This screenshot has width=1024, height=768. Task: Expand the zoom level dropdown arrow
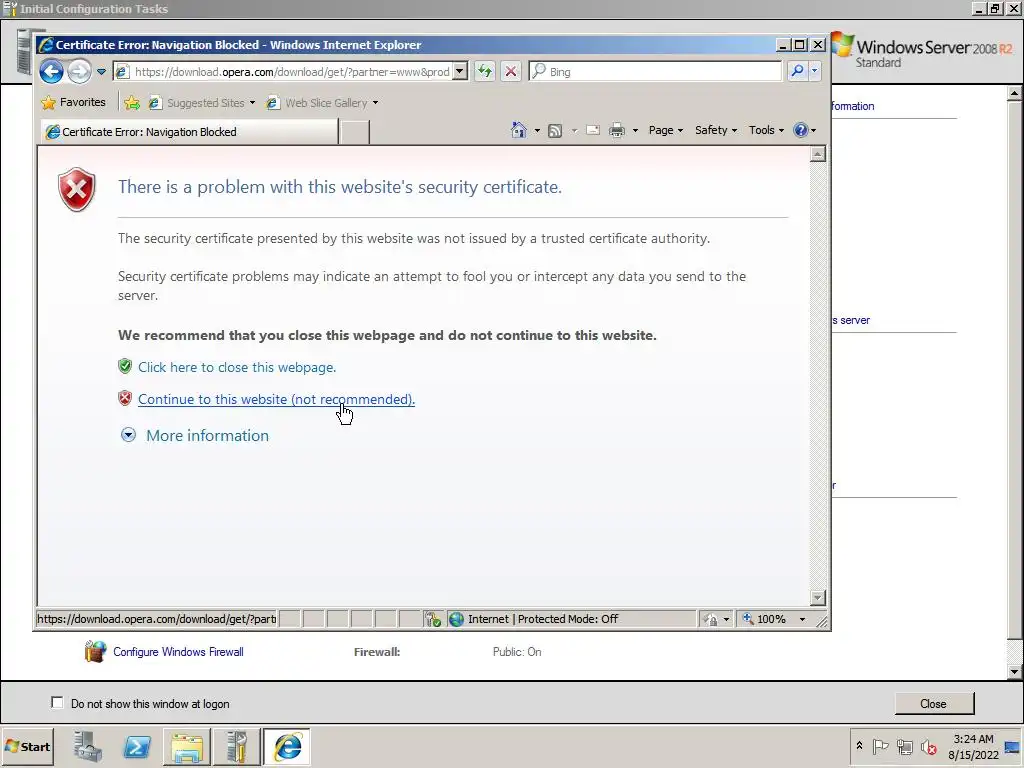(802, 618)
